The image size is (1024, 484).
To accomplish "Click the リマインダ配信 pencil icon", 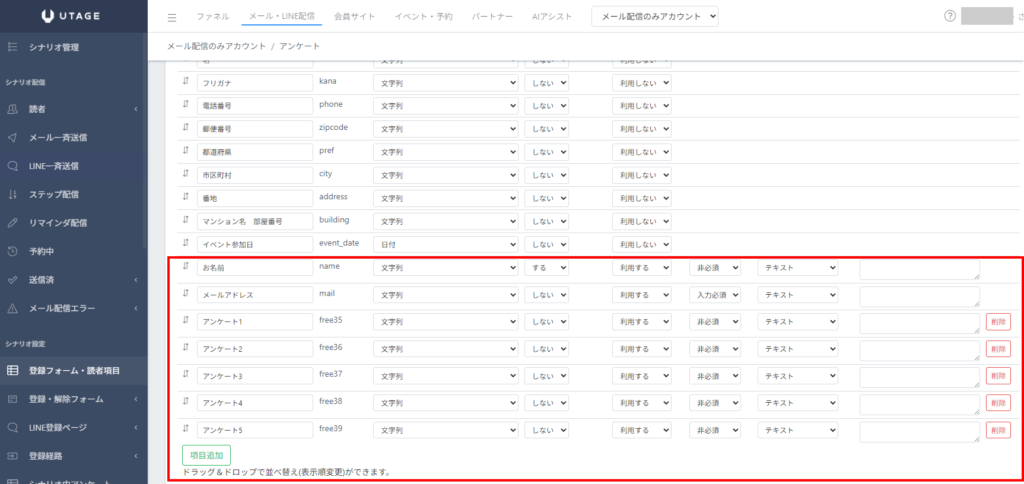I will pyautogui.click(x=12, y=223).
